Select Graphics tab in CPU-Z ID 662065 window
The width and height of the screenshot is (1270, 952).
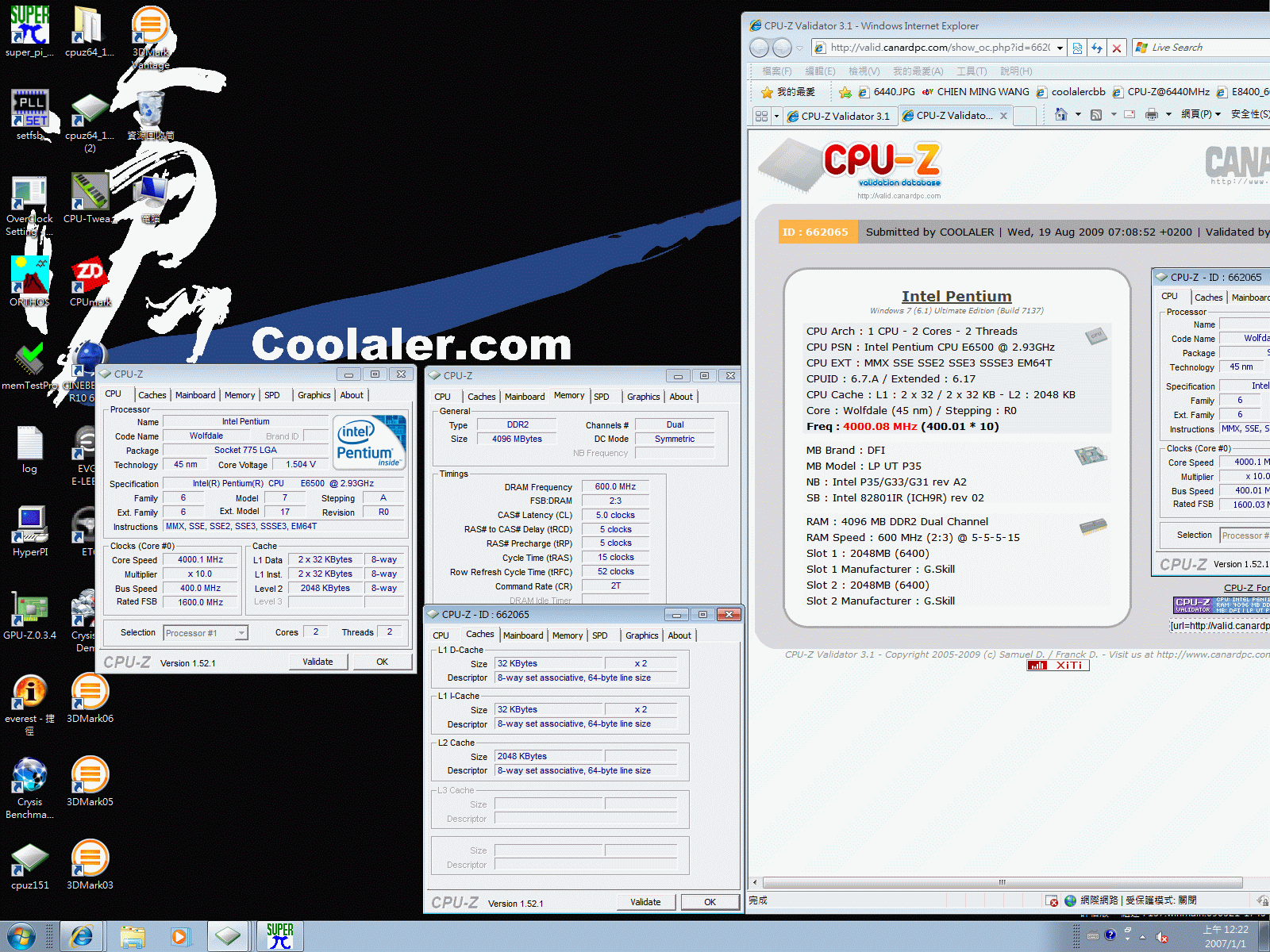point(641,635)
